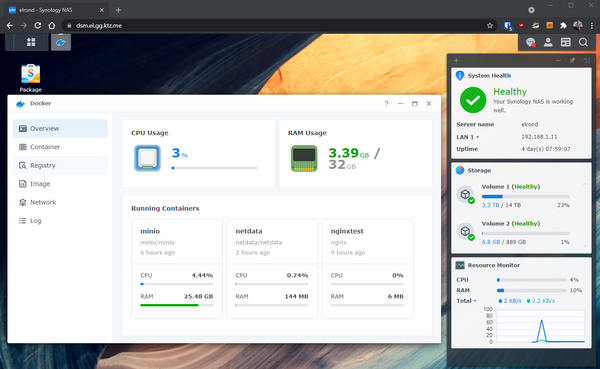Viewport: 600px width, 369px height.
Task: Open a new browser tab
Action: point(118,10)
